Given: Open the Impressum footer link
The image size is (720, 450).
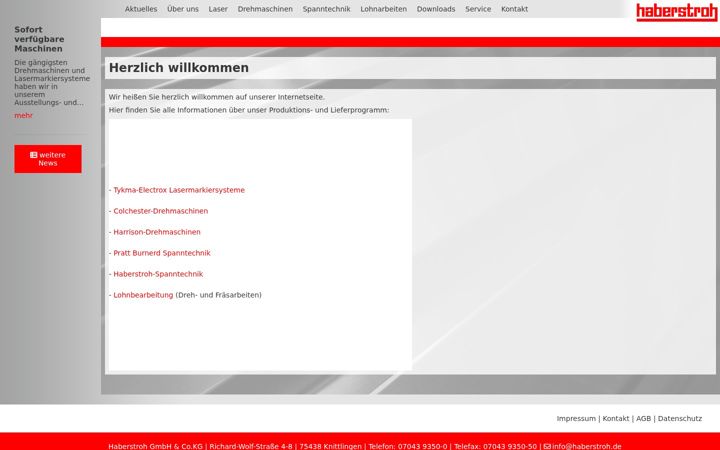Looking at the screenshot, I should tap(576, 418).
